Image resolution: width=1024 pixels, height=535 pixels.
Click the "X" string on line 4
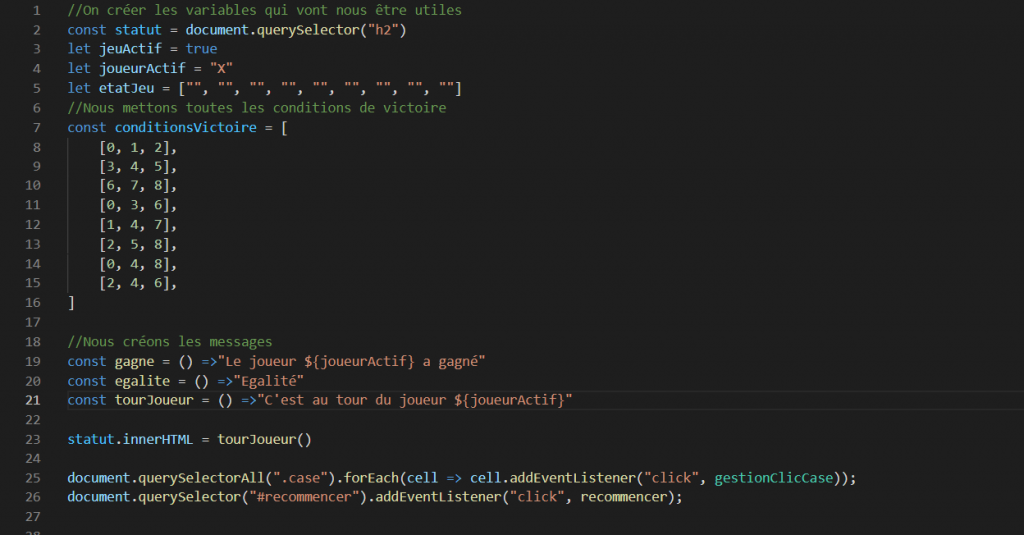[221, 69]
